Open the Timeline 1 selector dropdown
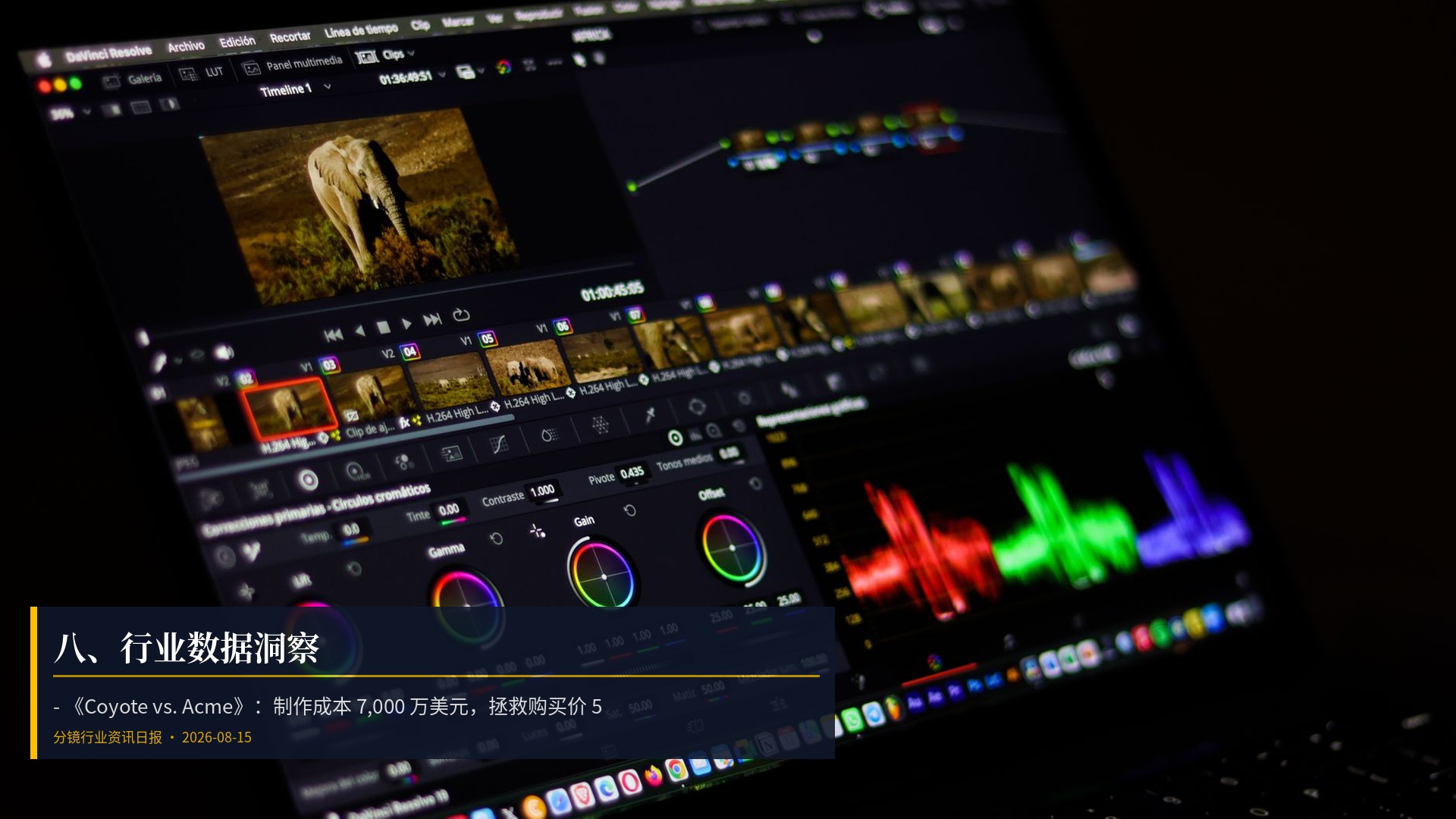Image resolution: width=1456 pixels, height=819 pixels. 327,86
